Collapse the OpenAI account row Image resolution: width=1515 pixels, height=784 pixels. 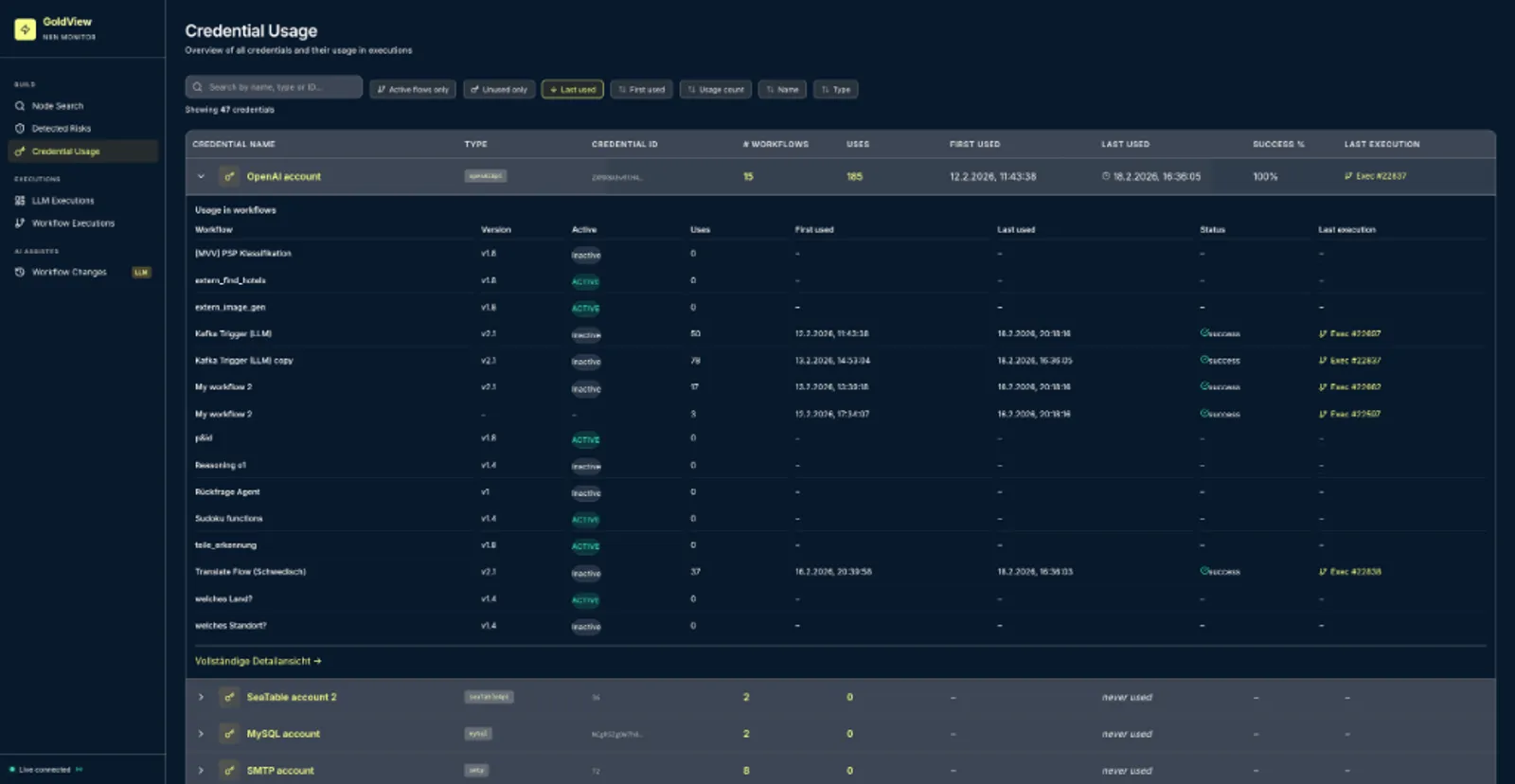(x=201, y=177)
